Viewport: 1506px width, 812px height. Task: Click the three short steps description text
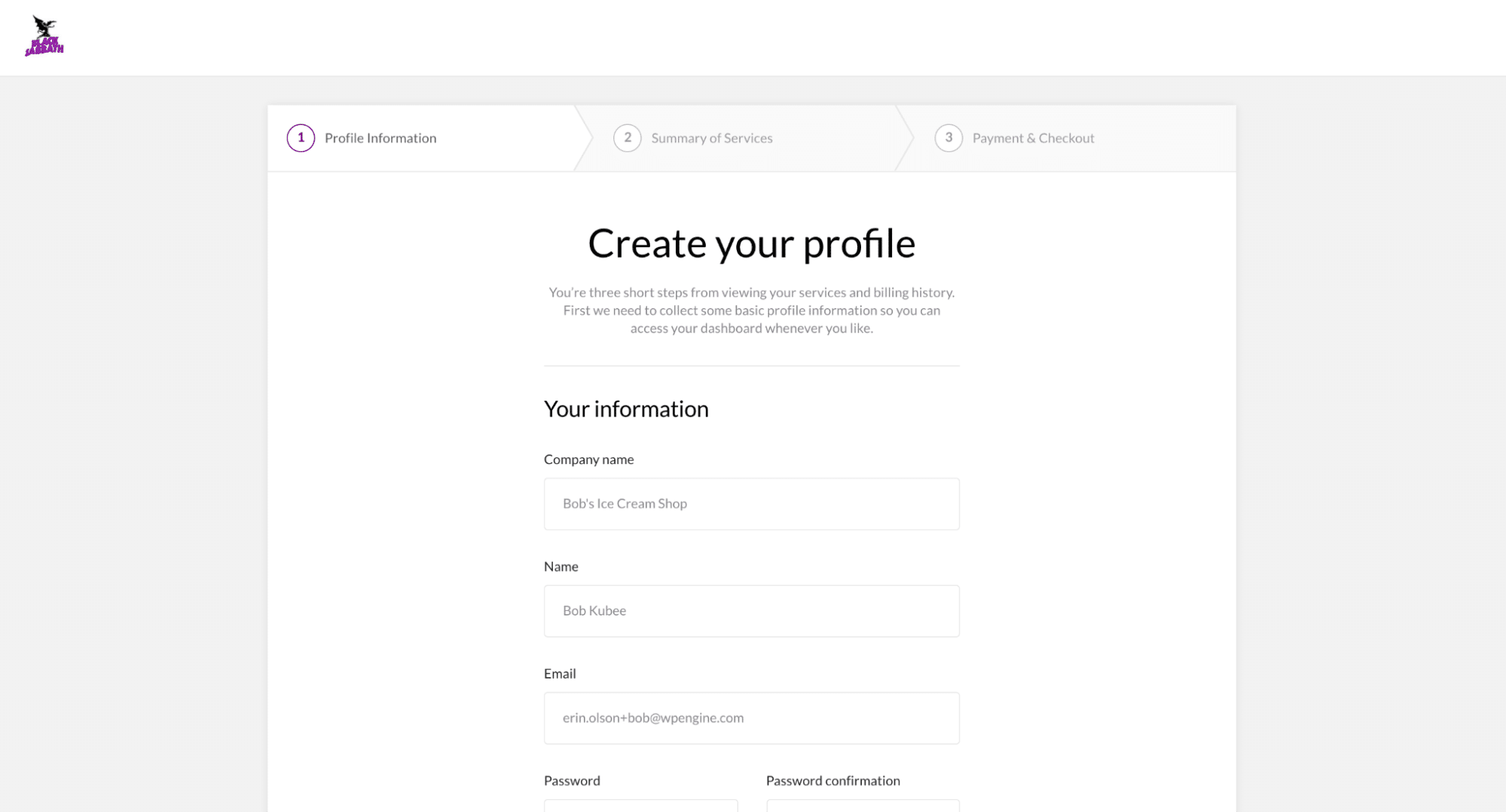(751, 310)
